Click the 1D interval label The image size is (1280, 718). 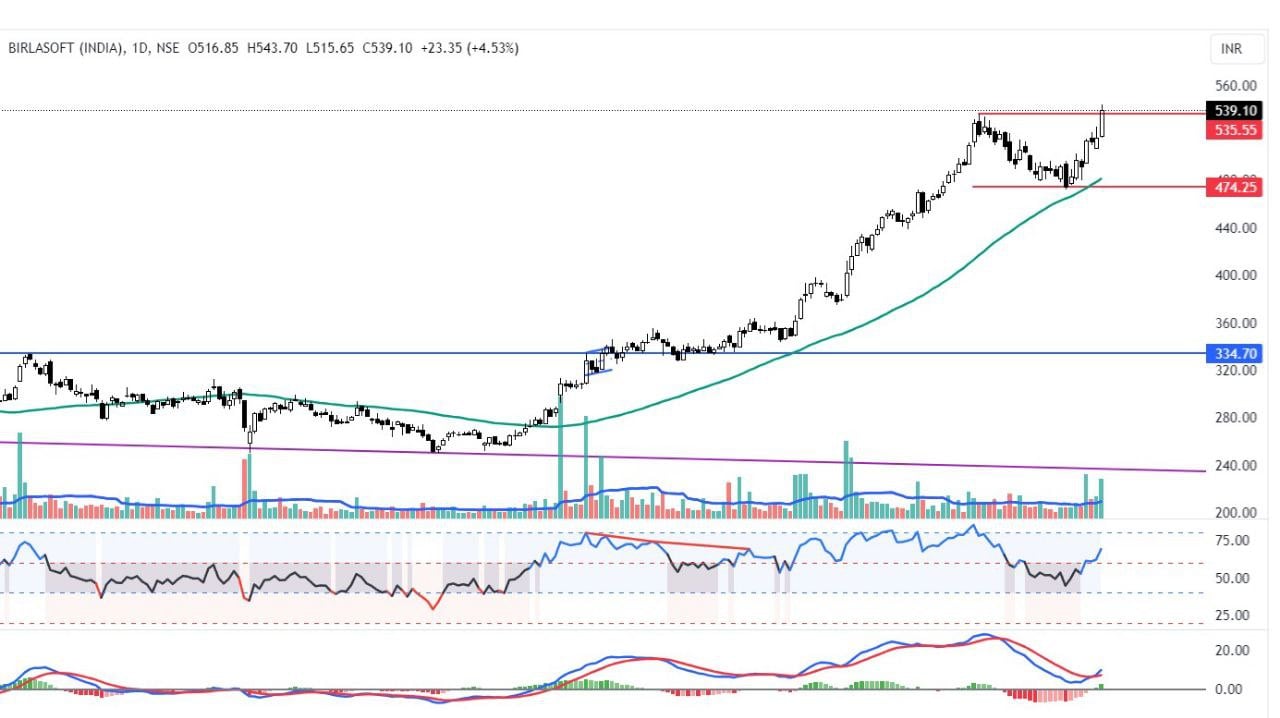coord(138,48)
